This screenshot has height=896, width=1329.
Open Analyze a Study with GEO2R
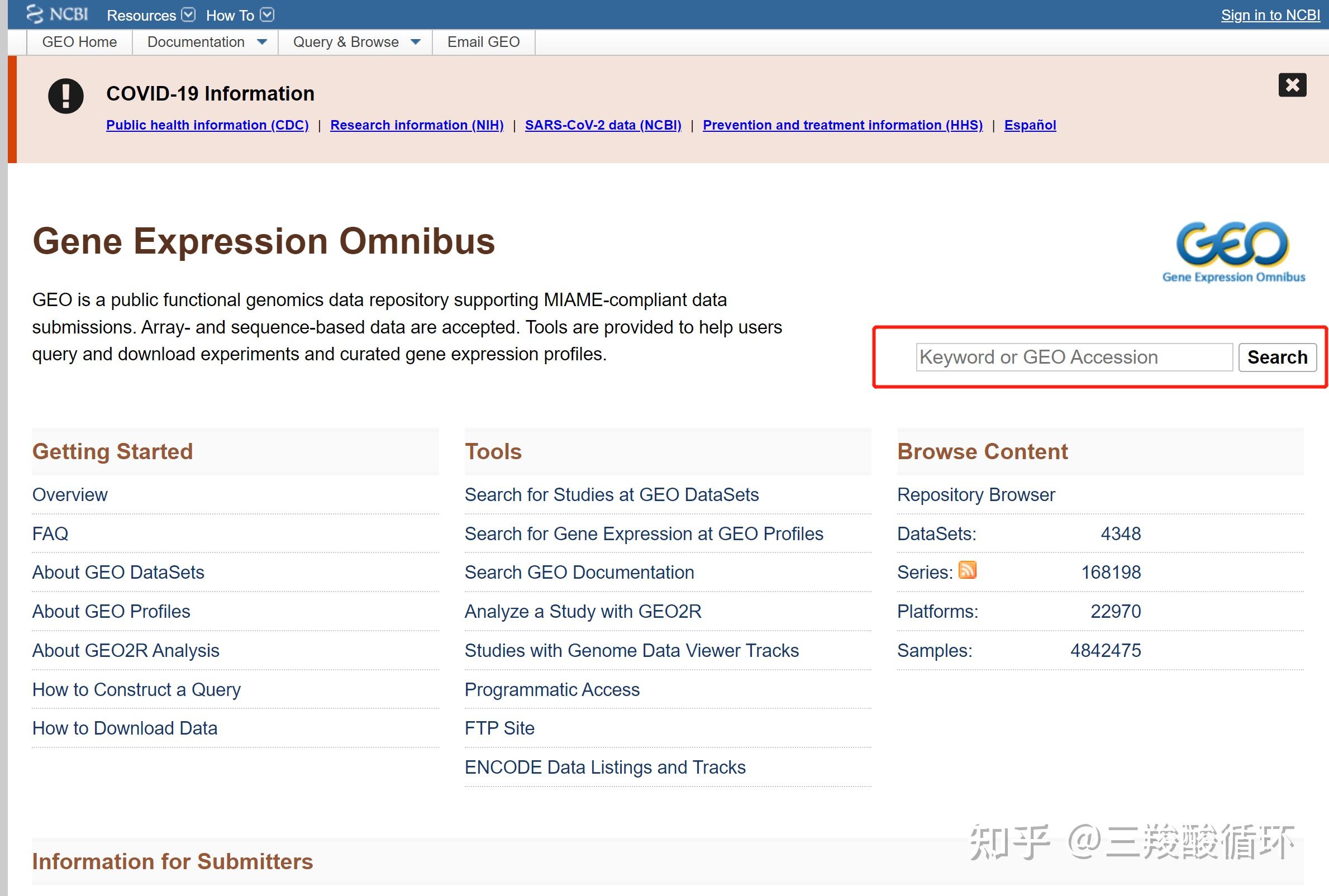point(583,612)
